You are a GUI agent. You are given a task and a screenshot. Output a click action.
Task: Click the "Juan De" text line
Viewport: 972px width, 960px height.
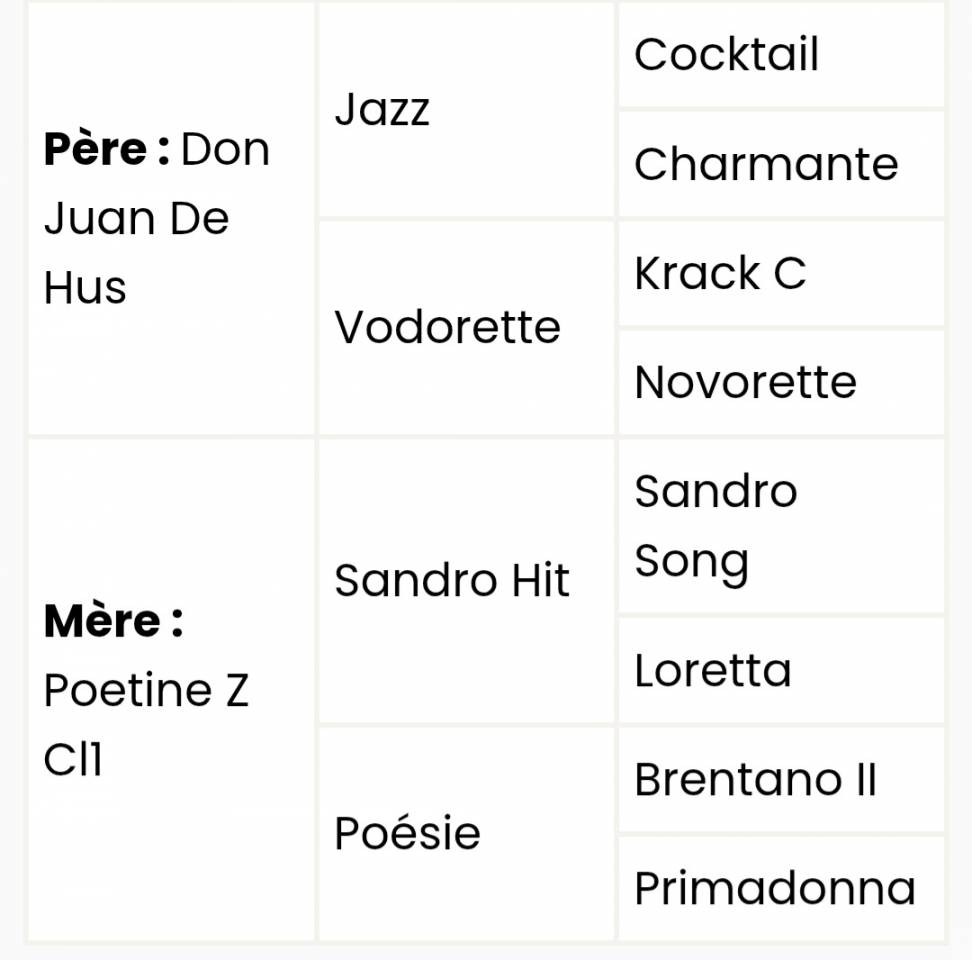pos(136,219)
